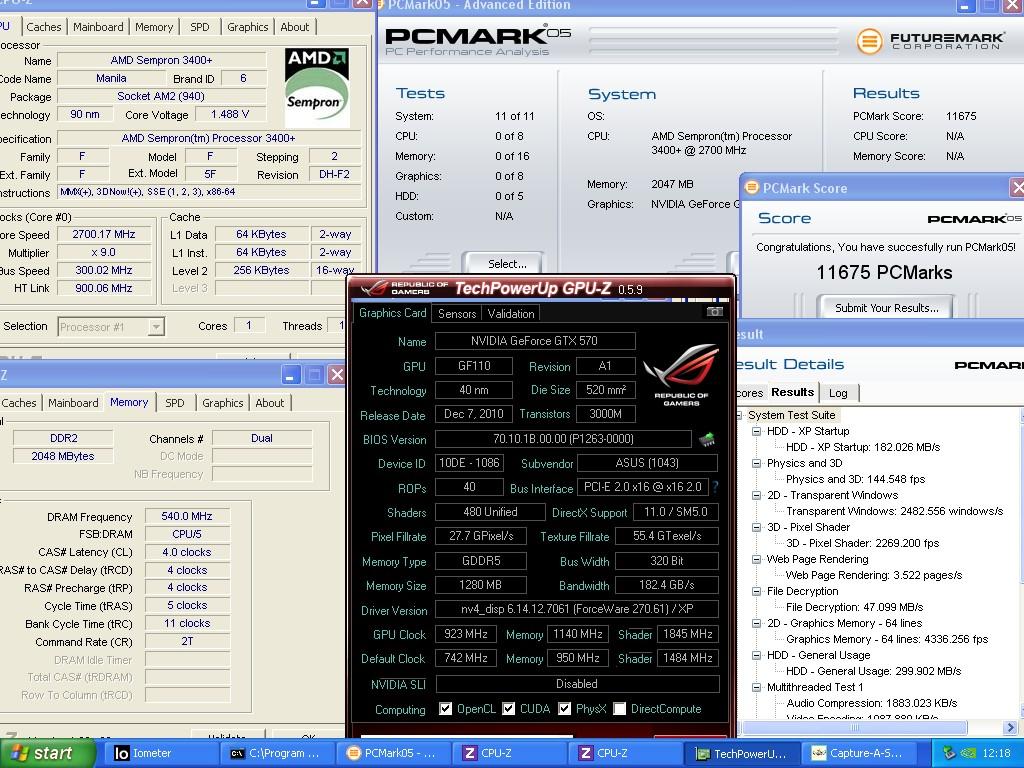1024x768 pixels.
Task: Click the DRAM Frequency 540.0 MHz value
Action: coord(187,516)
